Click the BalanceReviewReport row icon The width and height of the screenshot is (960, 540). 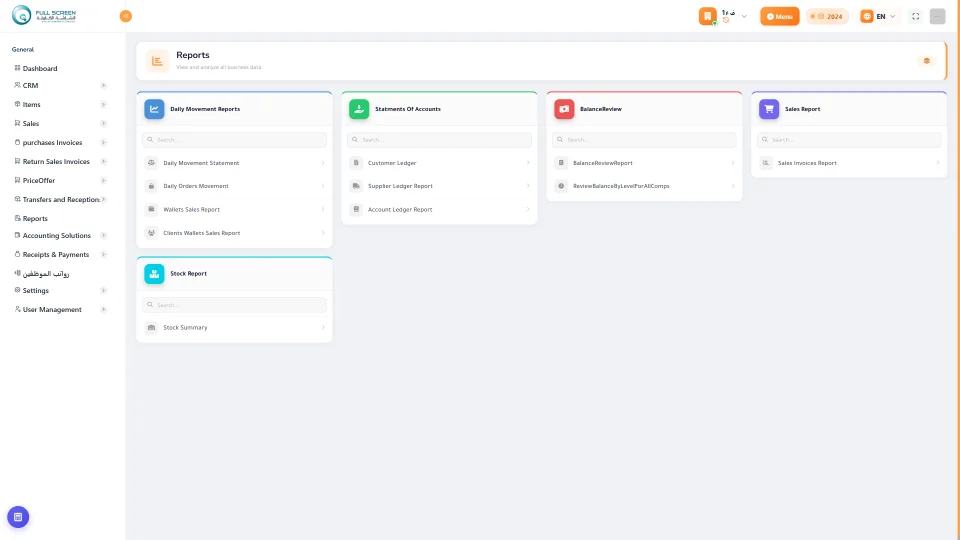click(x=561, y=163)
